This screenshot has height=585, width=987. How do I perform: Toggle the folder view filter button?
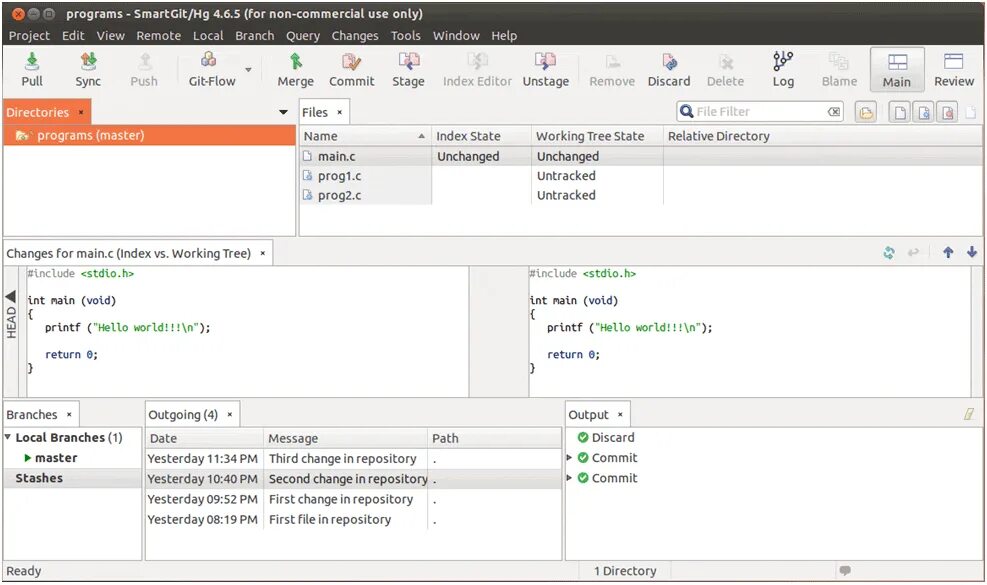tap(866, 113)
